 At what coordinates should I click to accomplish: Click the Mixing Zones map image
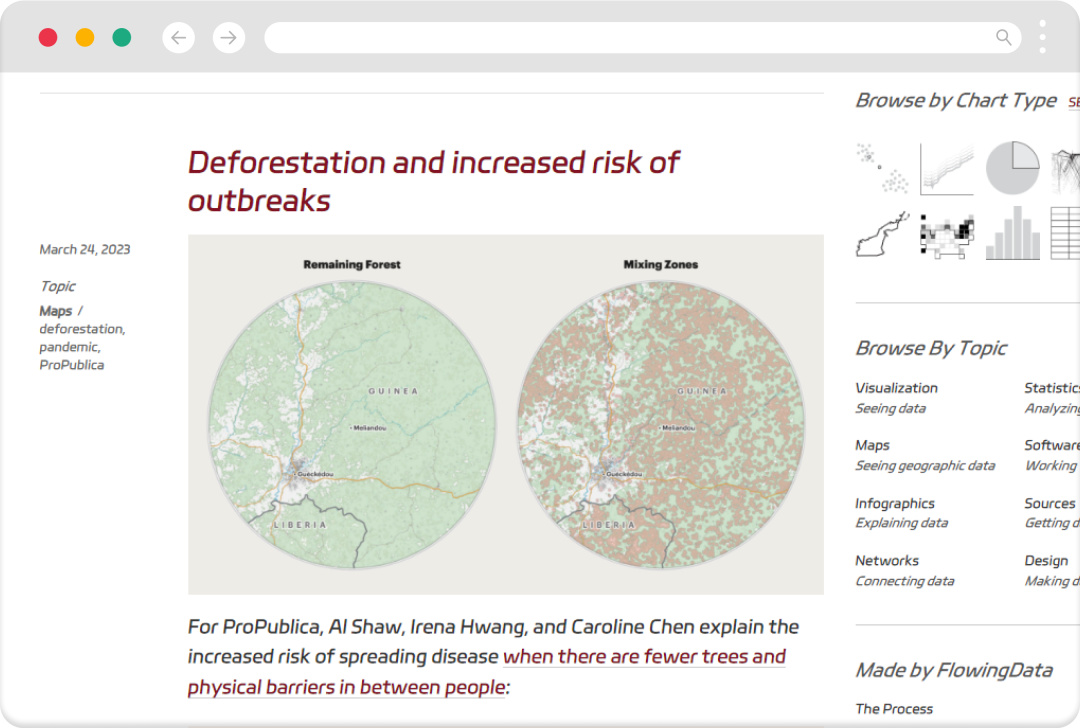tap(661, 424)
